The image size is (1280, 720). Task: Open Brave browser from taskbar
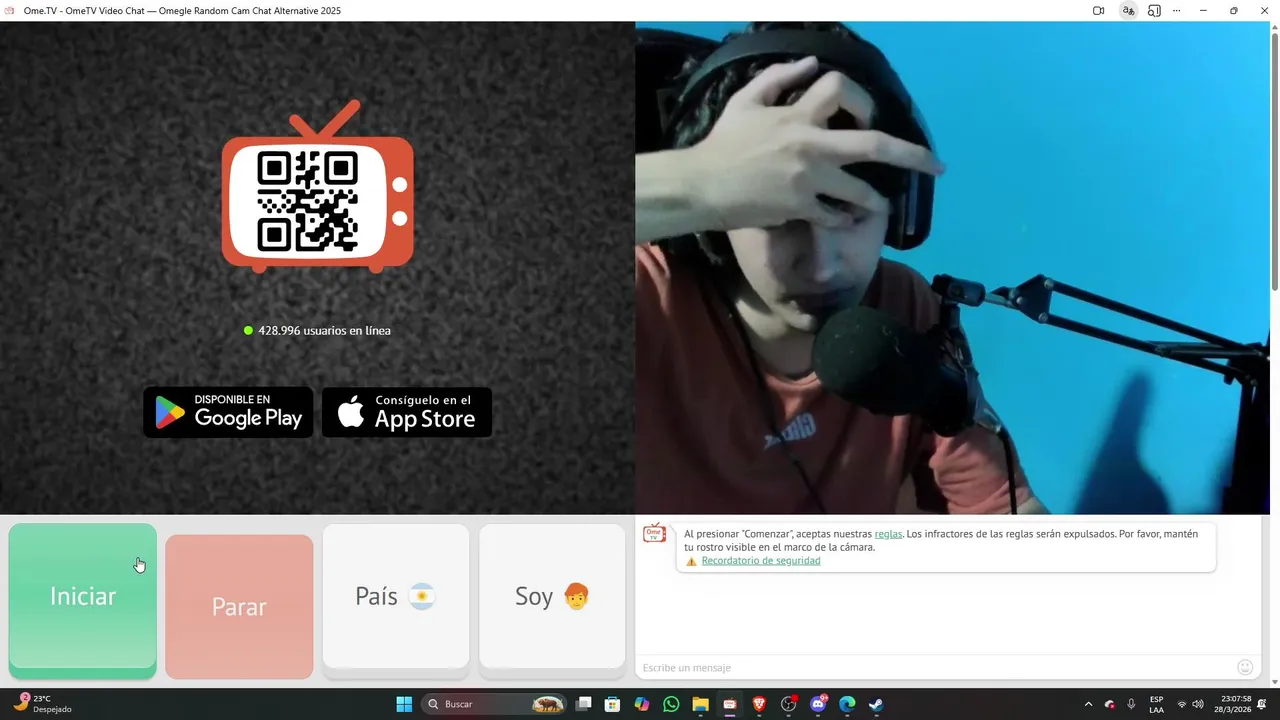click(759, 704)
